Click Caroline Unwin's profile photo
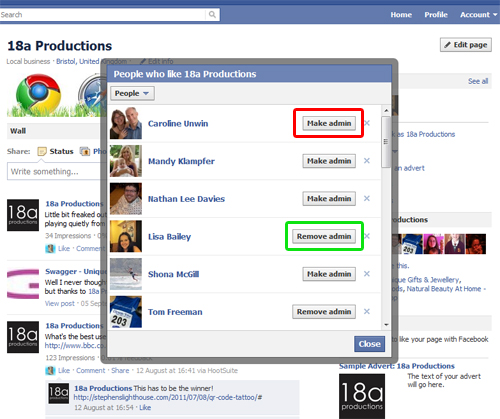The width and height of the screenshot is (500, 419). click(x=126, y=123)
